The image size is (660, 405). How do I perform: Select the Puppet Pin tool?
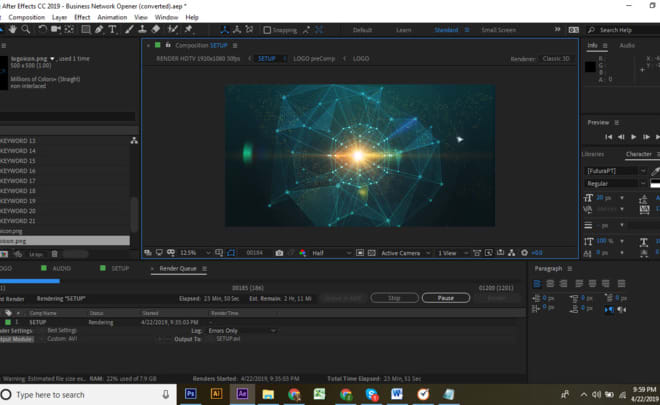click(x=189, y=29)
